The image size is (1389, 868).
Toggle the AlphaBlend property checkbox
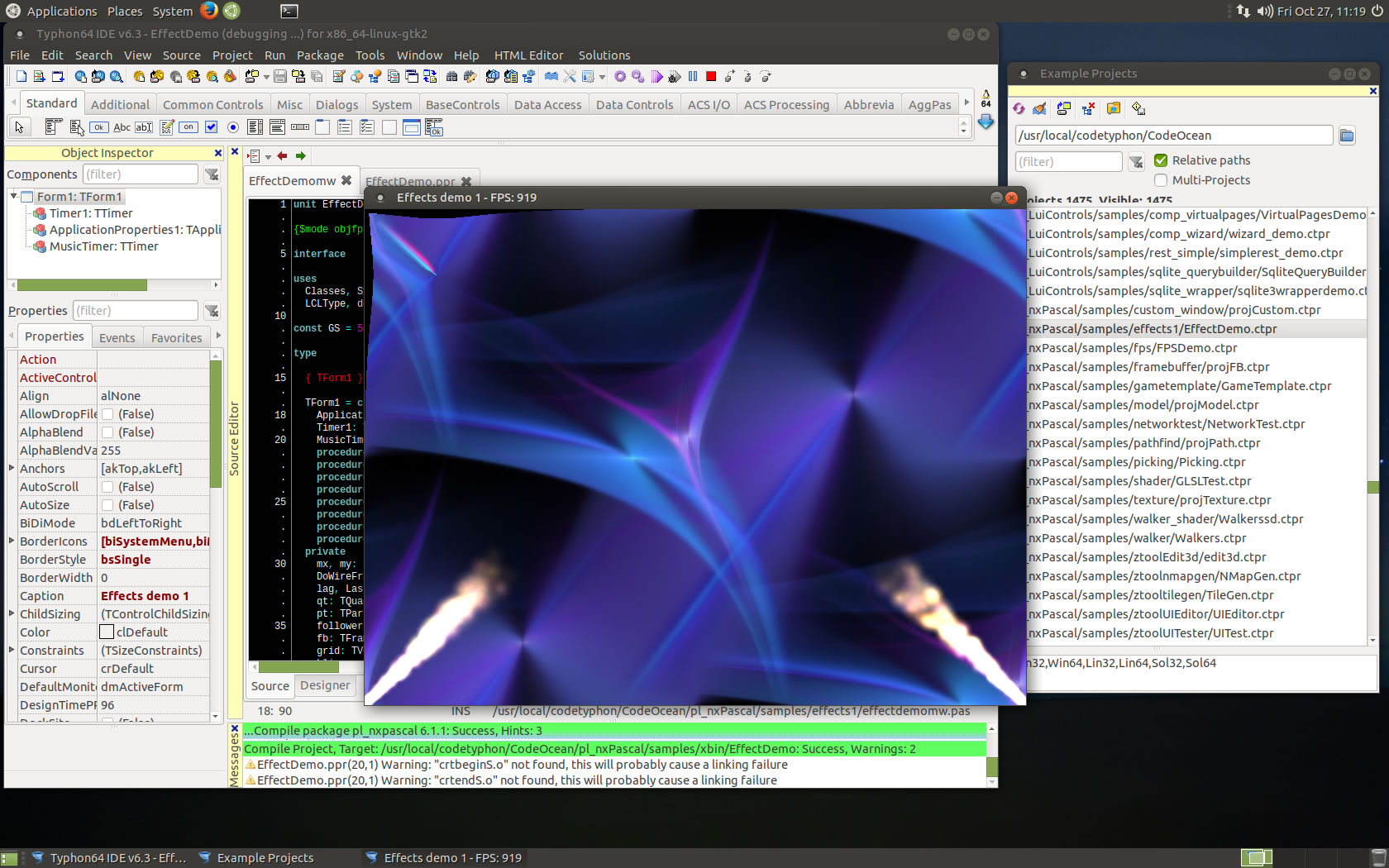(107, 432)
